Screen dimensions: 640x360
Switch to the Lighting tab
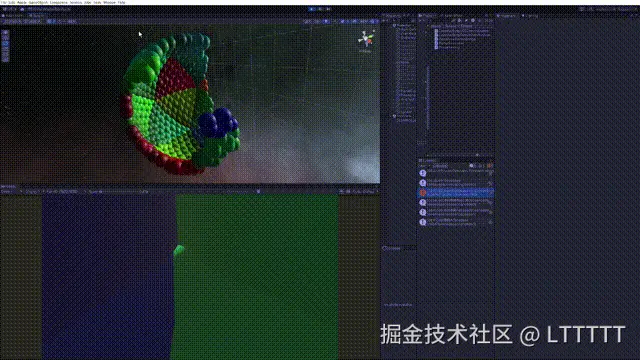[531, 16]
